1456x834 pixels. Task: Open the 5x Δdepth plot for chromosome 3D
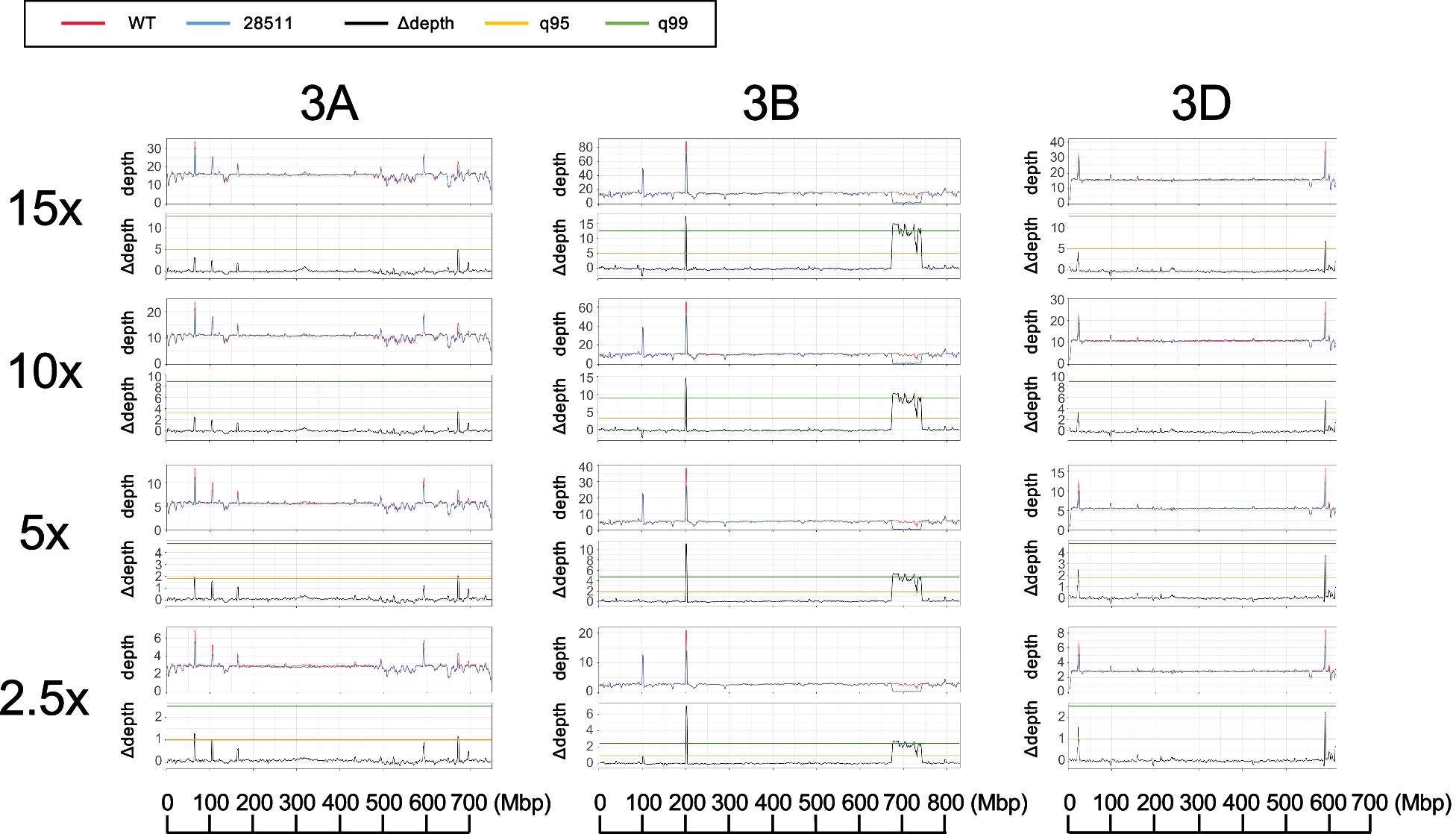point(1202,572)
